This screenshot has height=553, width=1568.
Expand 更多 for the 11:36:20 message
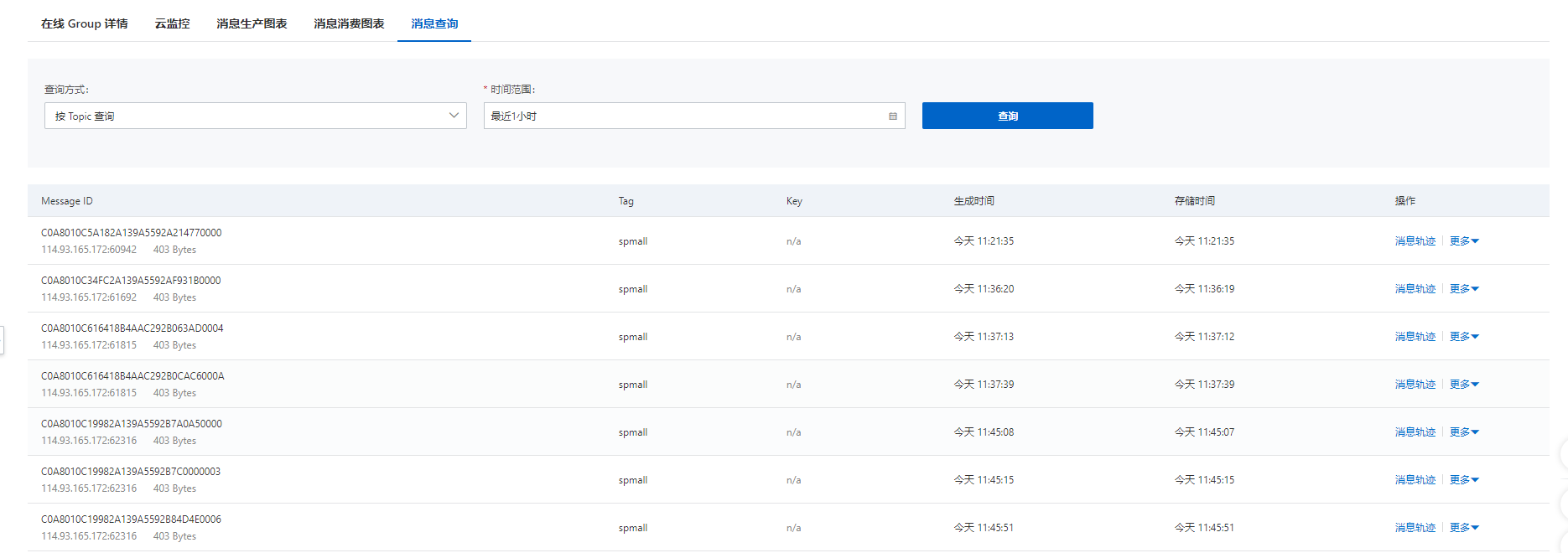1464,289
